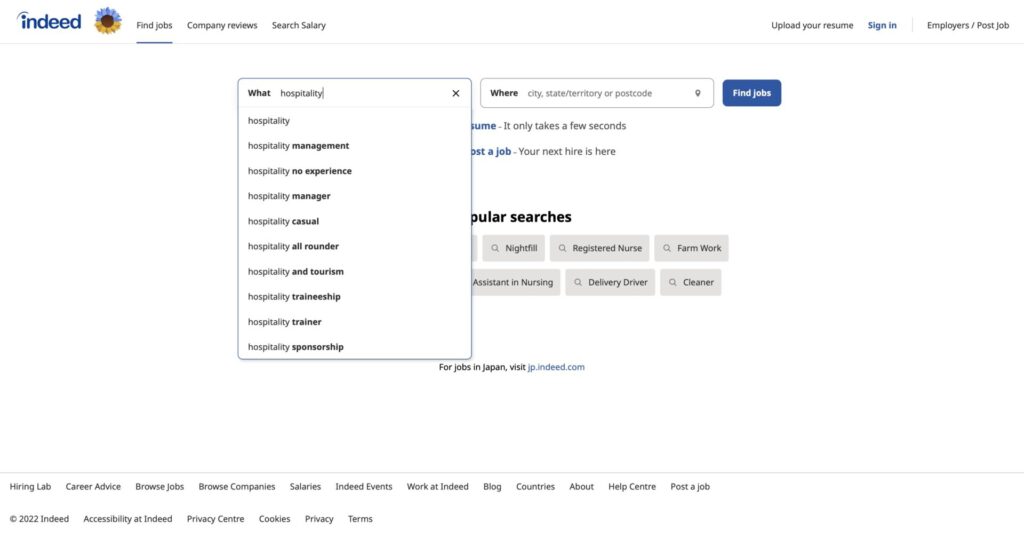The image size is (1024, 539).
Task: Open Browse Companies footer link
Action: tap(236, 487)
